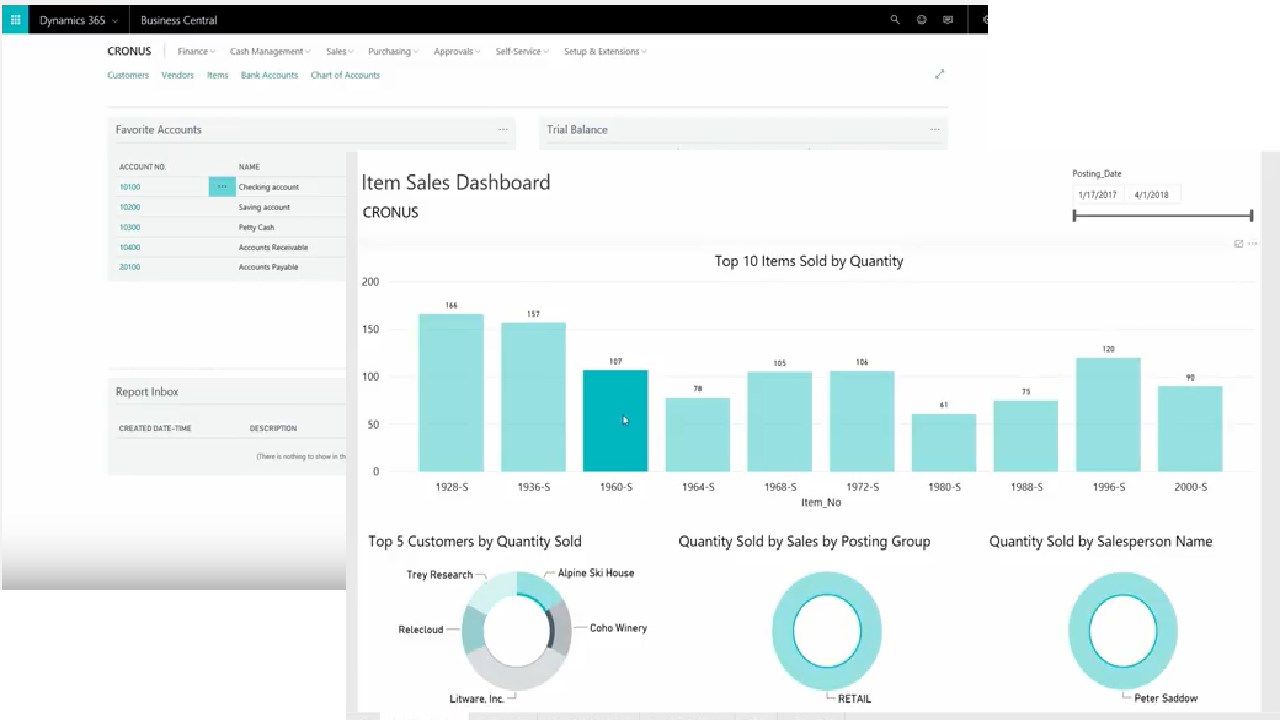
Task: Open the Vendors link
Action: [178, 76]
